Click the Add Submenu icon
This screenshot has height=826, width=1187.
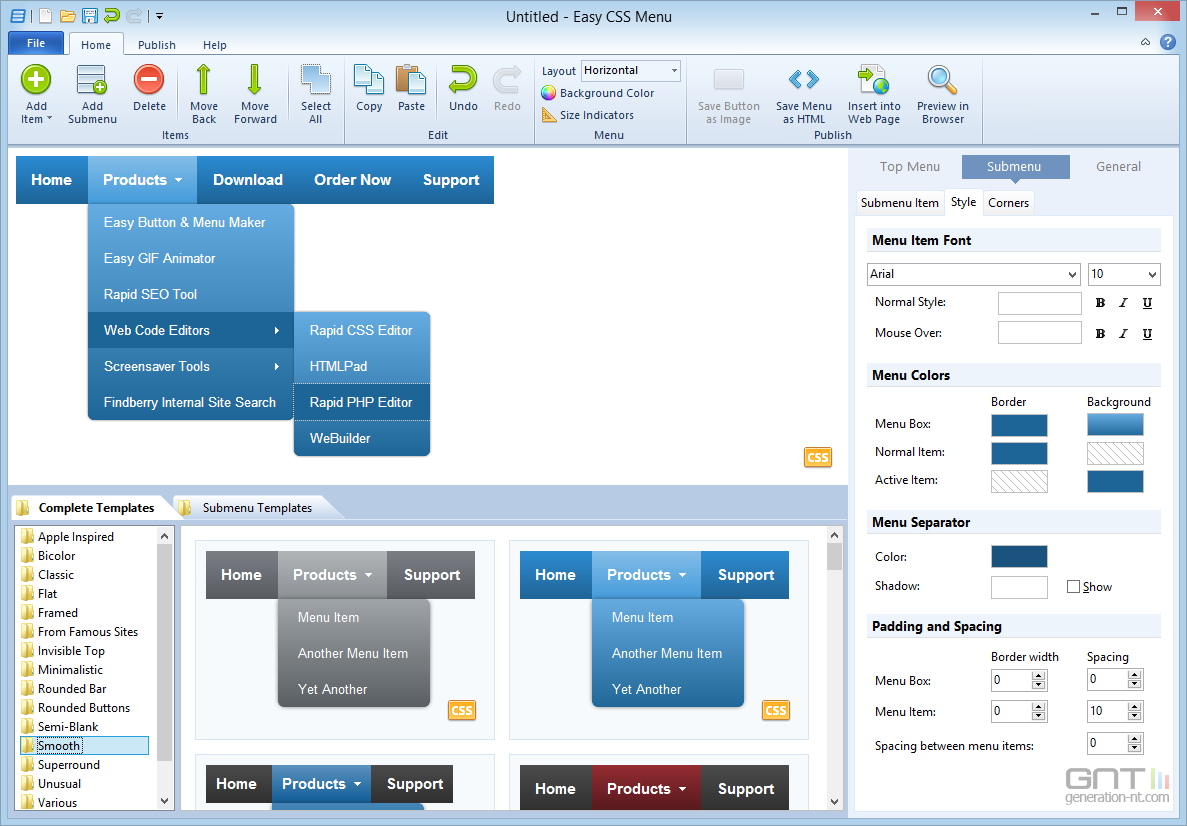[x=92, y=81]
